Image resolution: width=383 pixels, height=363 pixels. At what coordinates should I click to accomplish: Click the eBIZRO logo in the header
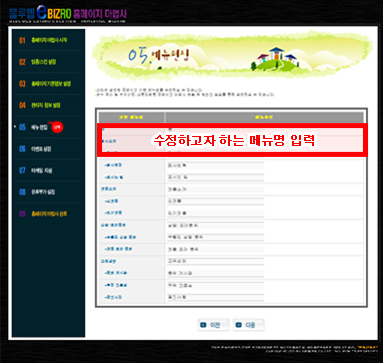[x=54, y=13]
